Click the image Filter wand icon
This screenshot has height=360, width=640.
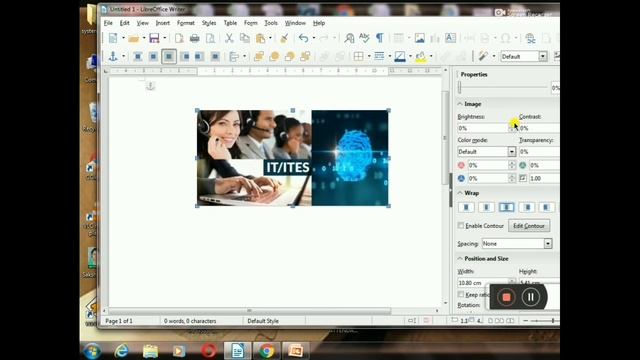(x=483, y=56)
